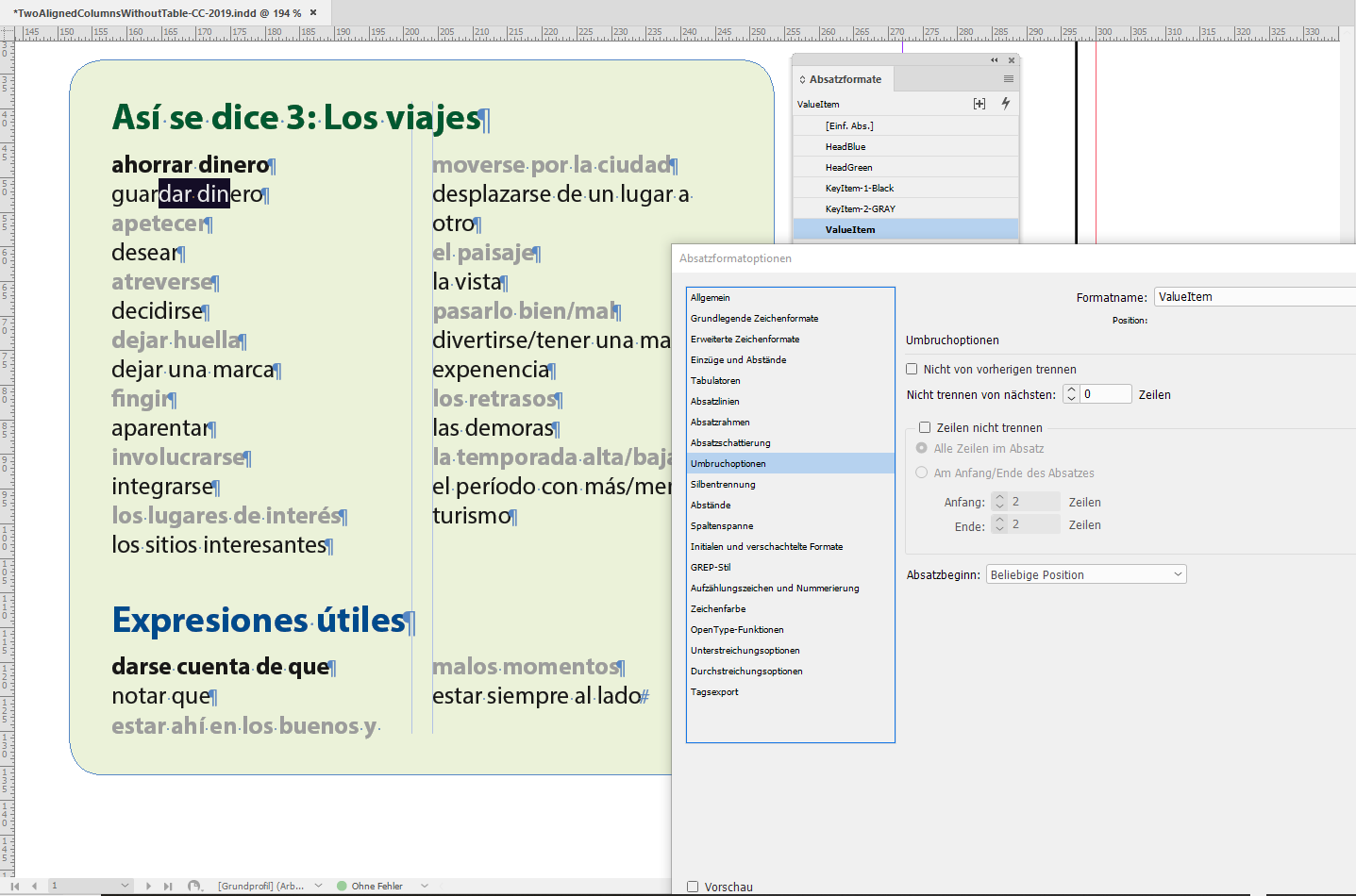The height and width of the screenshot is (896, 1356).
Task: Open the Tagsexport category
Action: pos(791,691)
